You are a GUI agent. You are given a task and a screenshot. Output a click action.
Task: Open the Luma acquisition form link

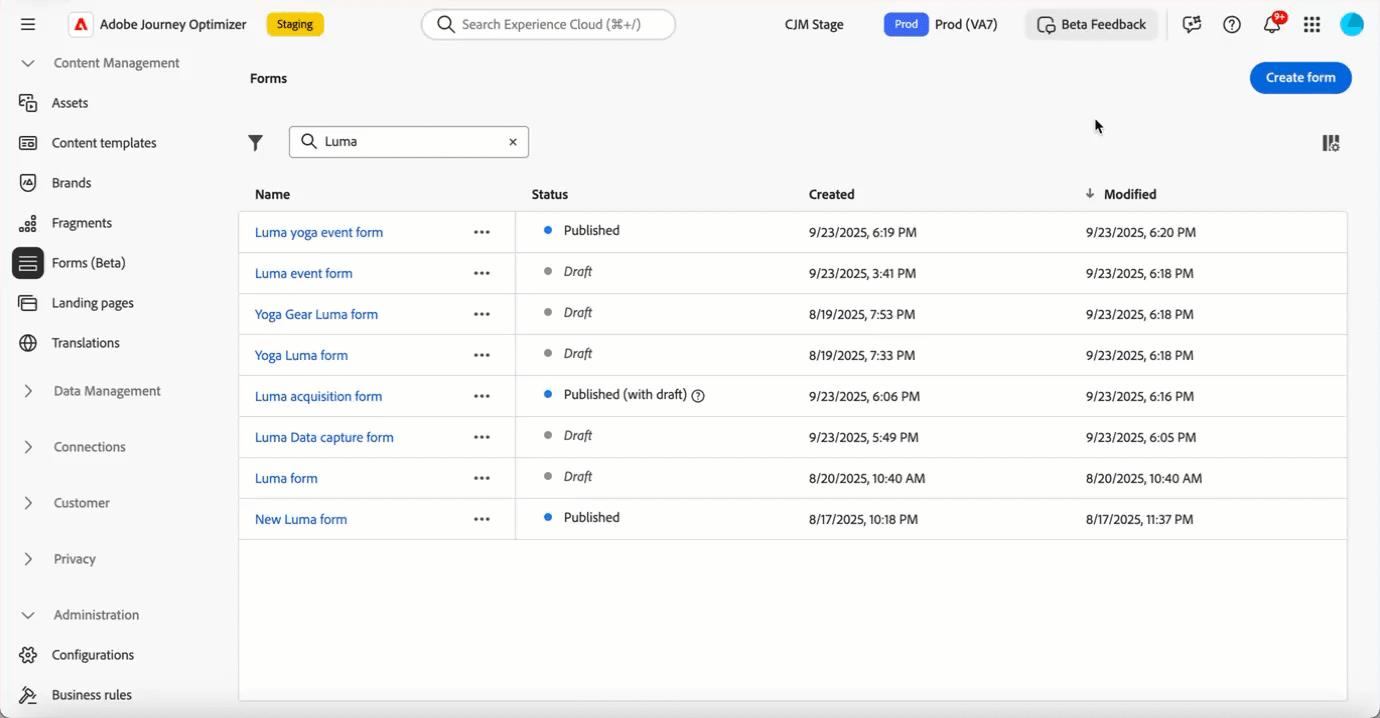(319, 396)
